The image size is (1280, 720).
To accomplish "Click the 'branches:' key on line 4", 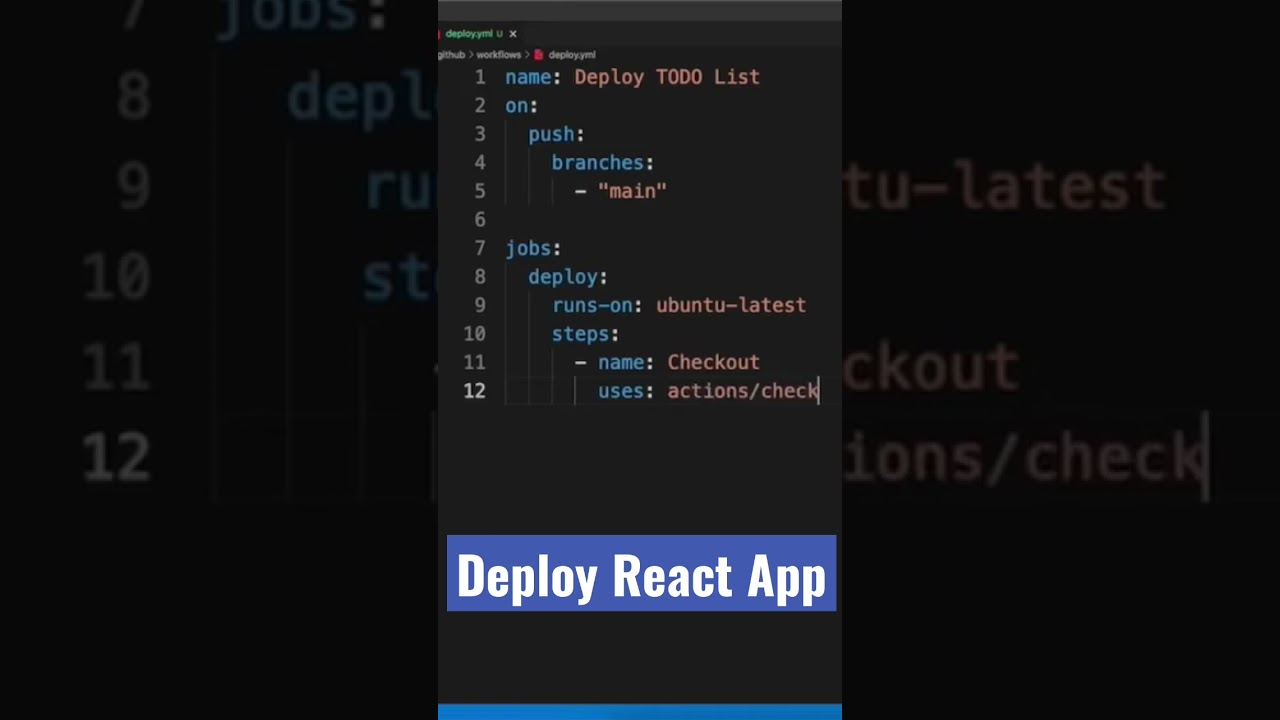I will 603,163.
